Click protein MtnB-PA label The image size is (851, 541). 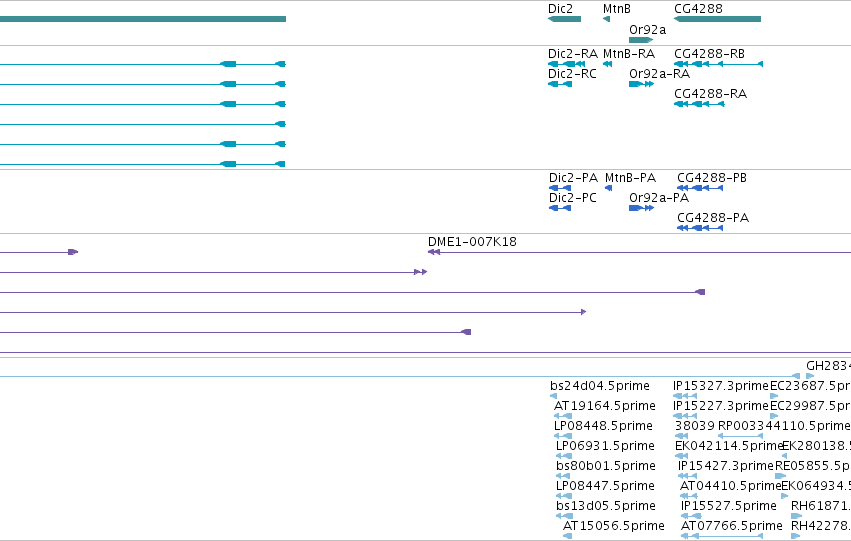point(630,178)
